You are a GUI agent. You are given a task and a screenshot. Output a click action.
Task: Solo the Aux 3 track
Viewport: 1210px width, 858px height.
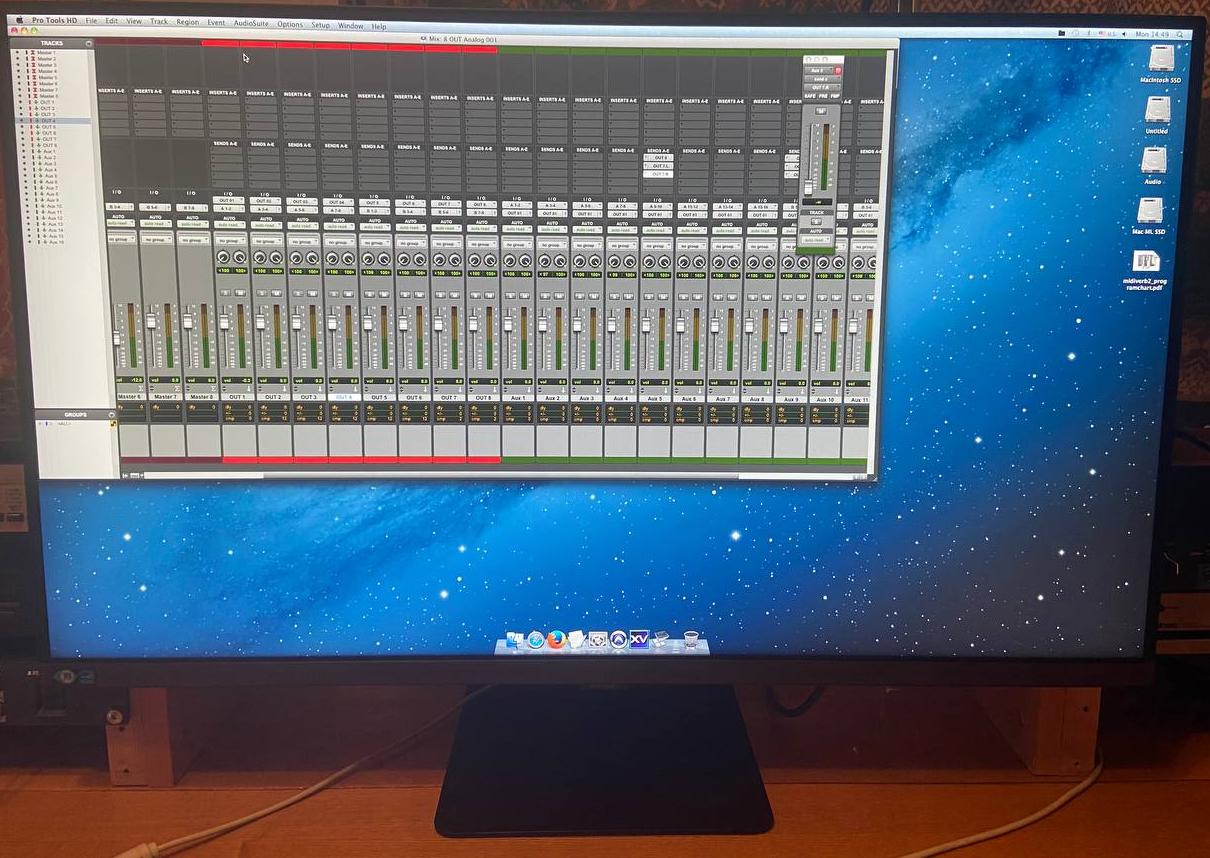click(x=580, y=296)
